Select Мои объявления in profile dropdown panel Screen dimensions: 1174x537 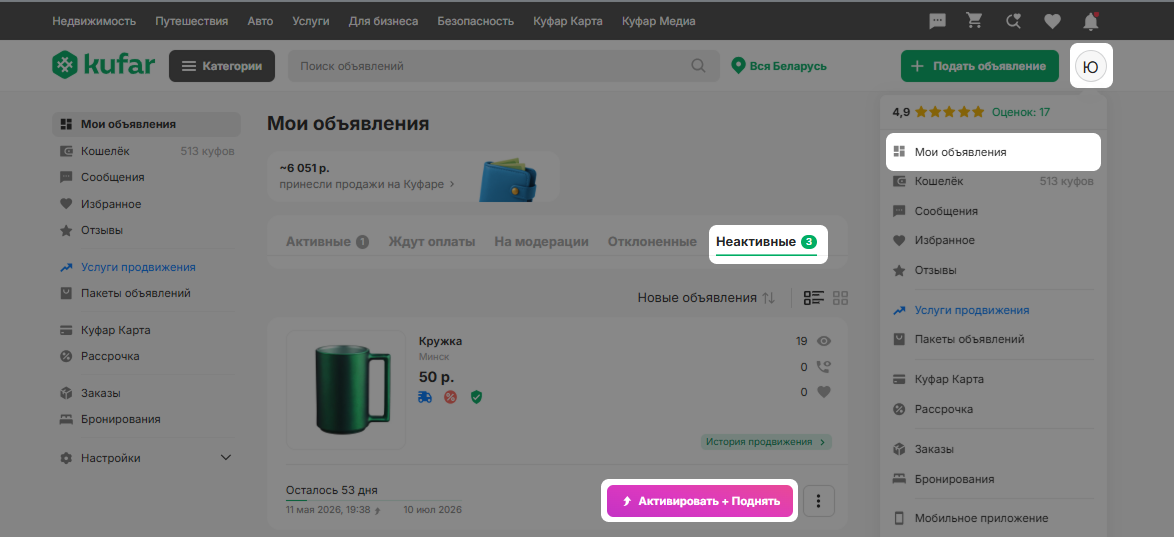coord(994,152)
